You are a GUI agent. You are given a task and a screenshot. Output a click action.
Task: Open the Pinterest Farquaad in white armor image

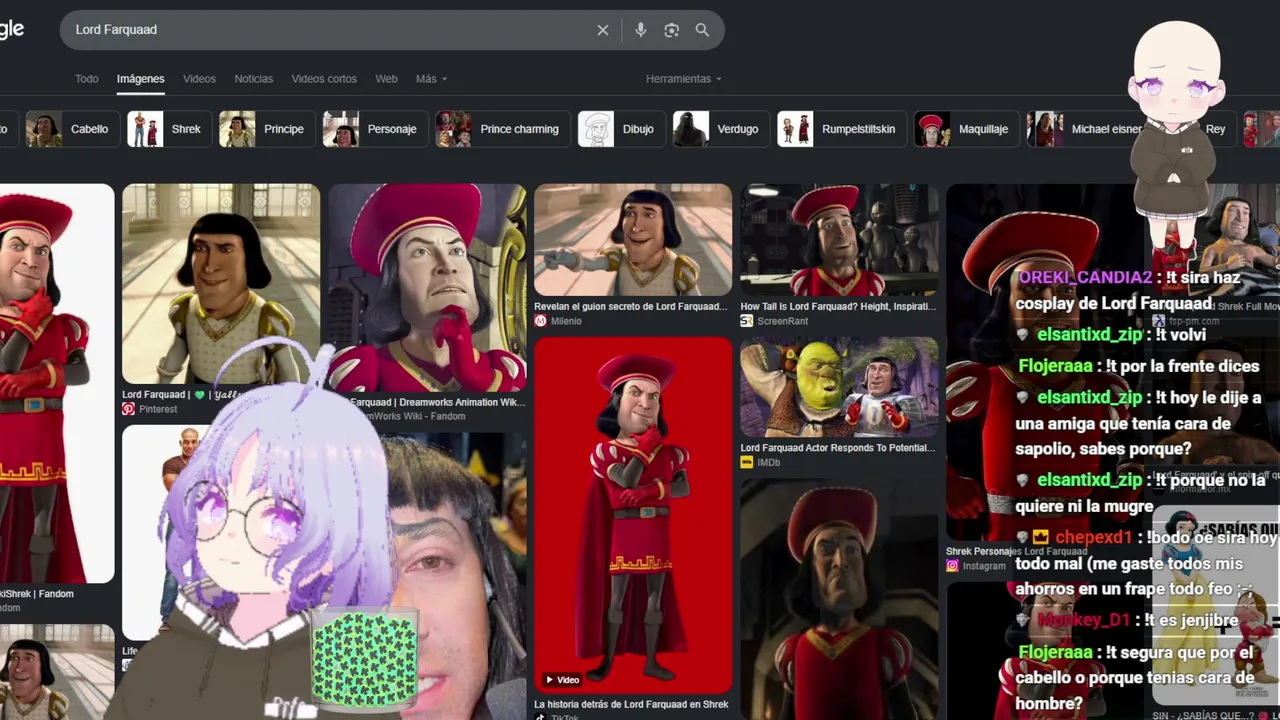(221, 284)
